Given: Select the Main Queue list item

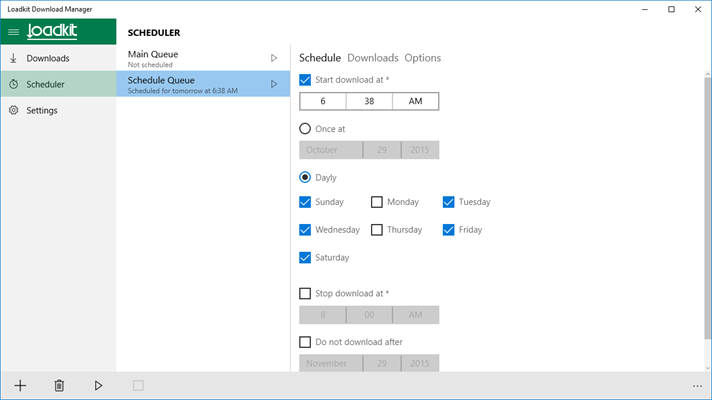Looking at the screenshot, I should (x=190, y=58).
